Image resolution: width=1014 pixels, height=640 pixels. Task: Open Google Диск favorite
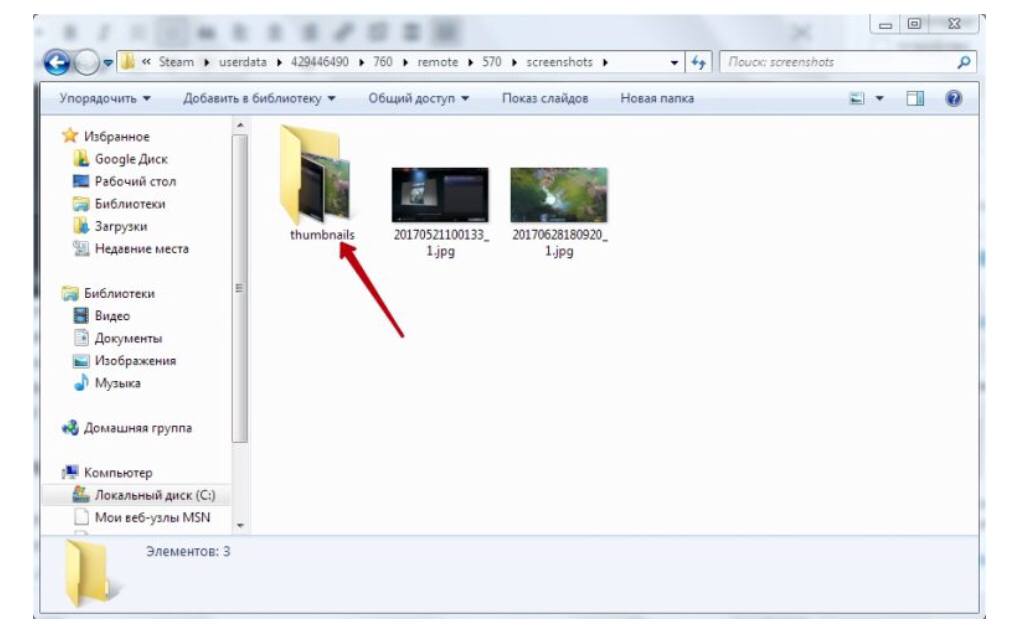(131, 159)
